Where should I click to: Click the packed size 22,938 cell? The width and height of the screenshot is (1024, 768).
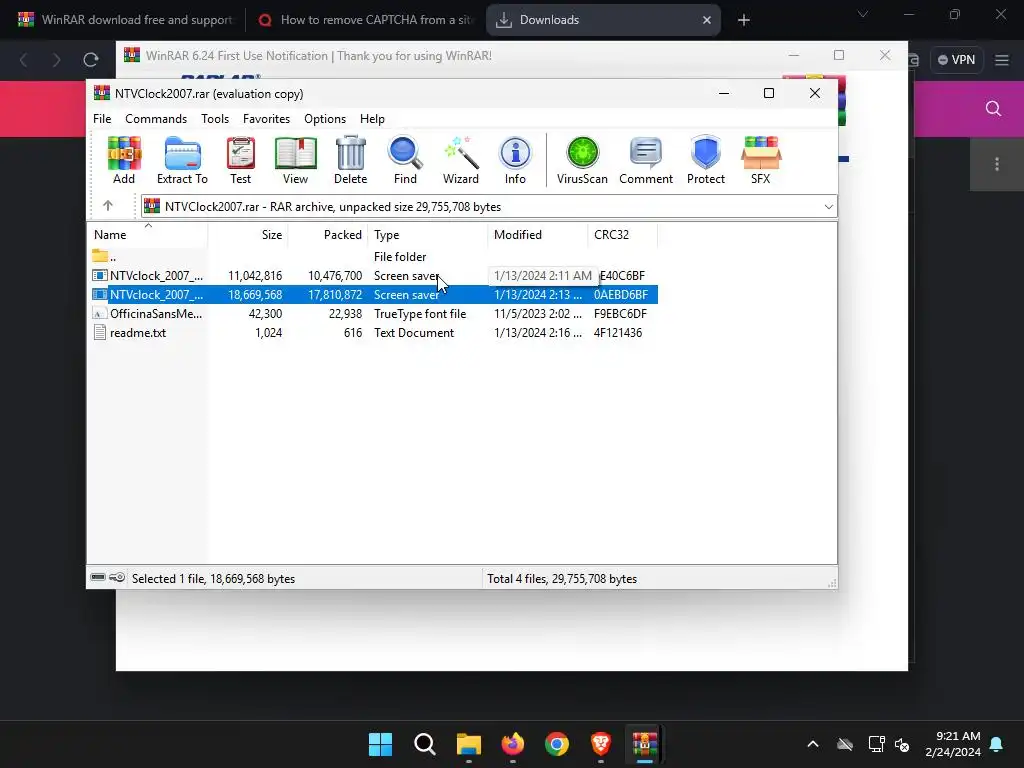pos(345,313)
